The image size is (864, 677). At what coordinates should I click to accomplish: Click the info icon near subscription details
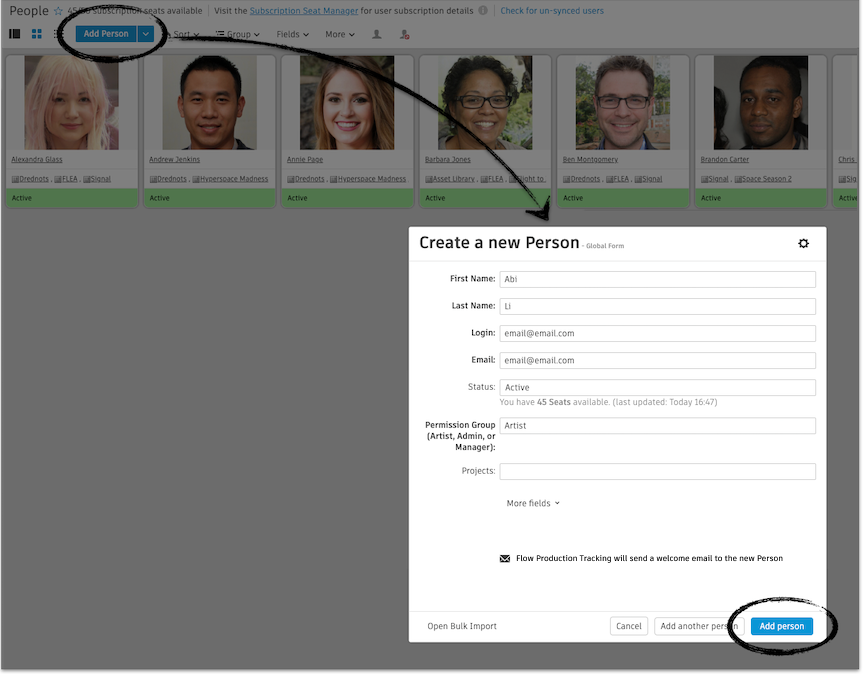[x=484, y=12]
